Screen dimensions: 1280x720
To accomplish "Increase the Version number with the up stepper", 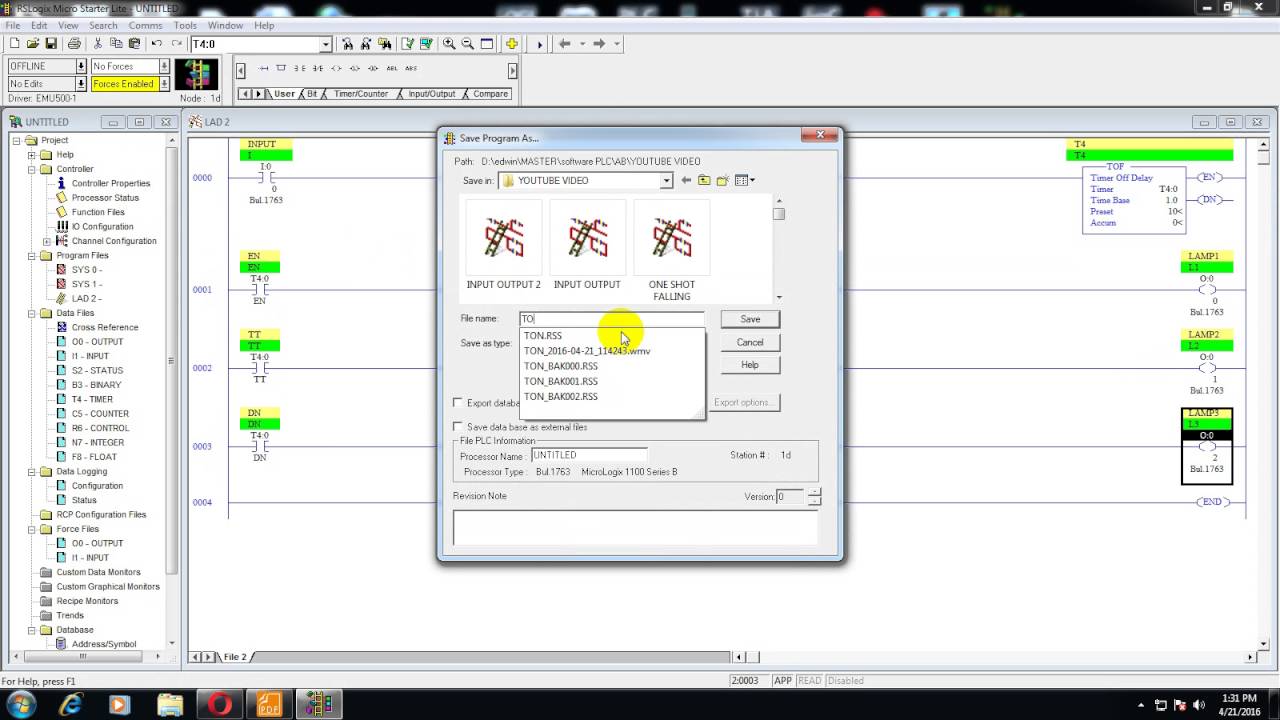I will pos(814,492).
